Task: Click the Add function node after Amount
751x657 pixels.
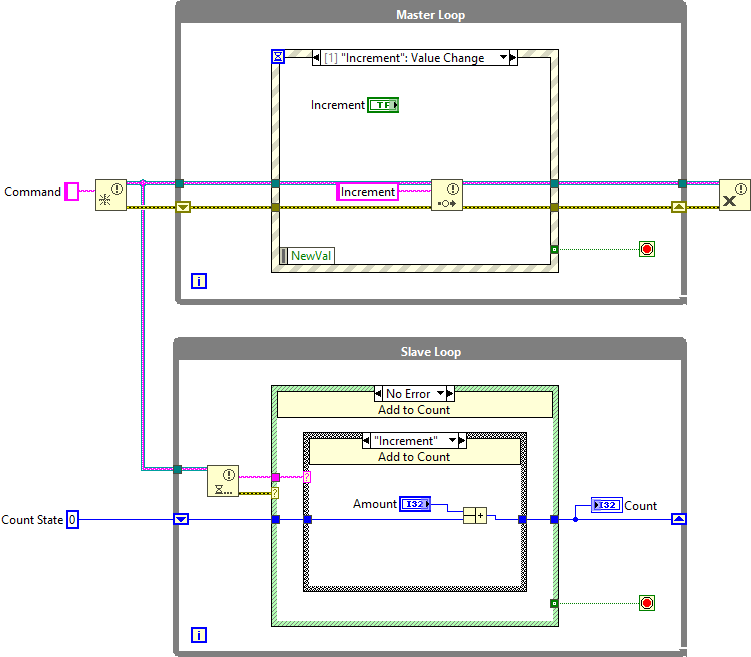Action: coord(474,515)
